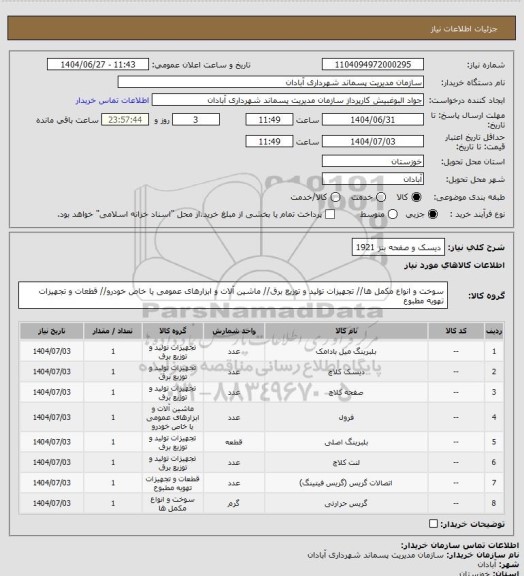Click the price validity date 1404/07/03 field
This screenshot has height=576, width=524.
[x=373, y=142]
